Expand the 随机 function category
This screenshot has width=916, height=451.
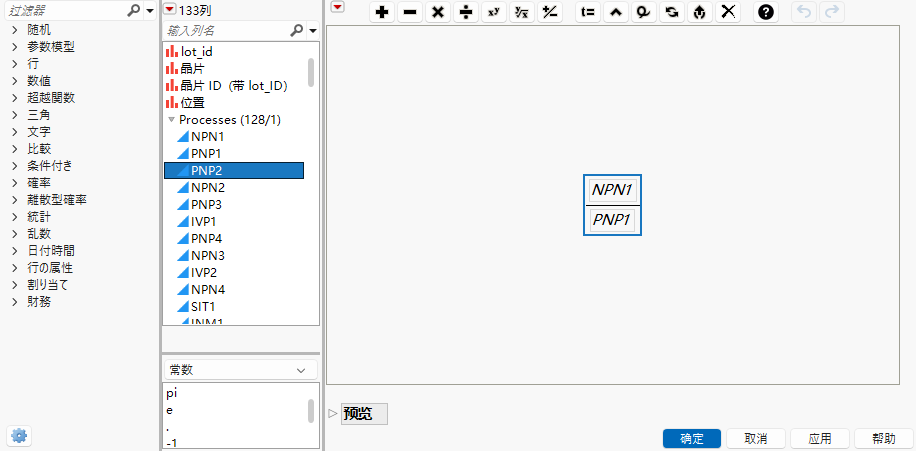[15, 30]
